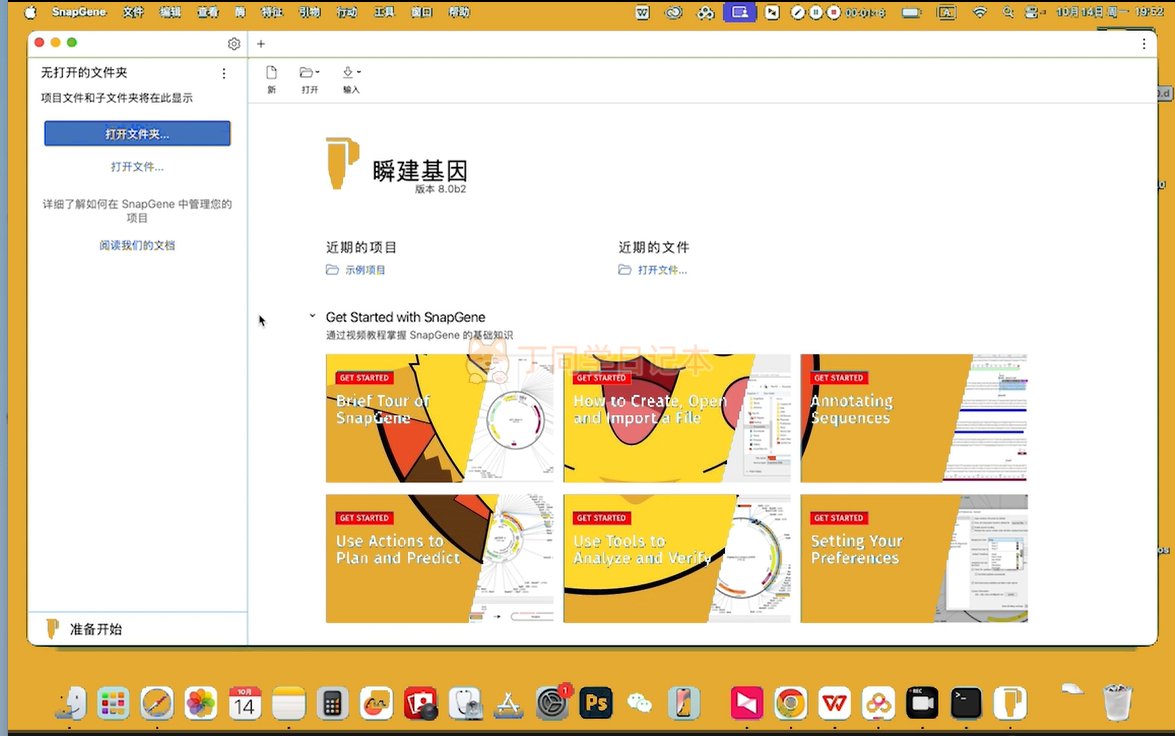Open the 工具 menu in menu bar

click(384, 13)
